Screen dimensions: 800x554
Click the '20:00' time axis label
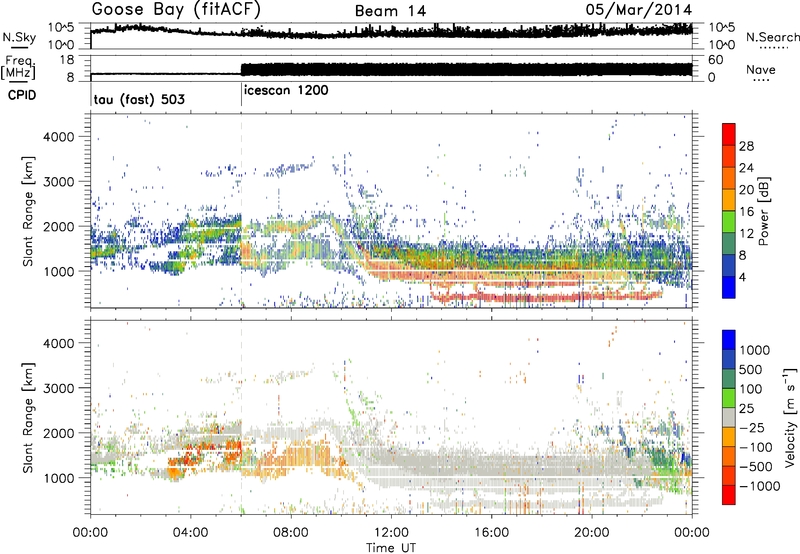pyautogui.click(x=591, y=533)
